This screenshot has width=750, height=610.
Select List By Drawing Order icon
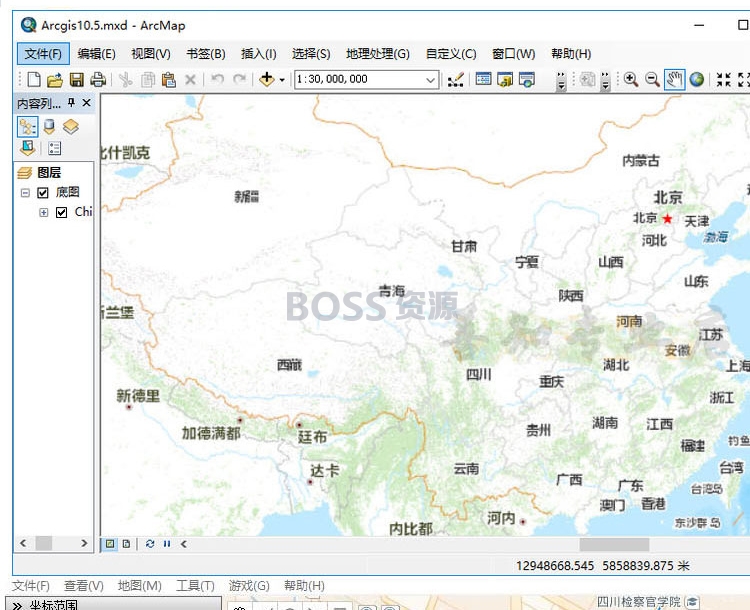[28, 127]
